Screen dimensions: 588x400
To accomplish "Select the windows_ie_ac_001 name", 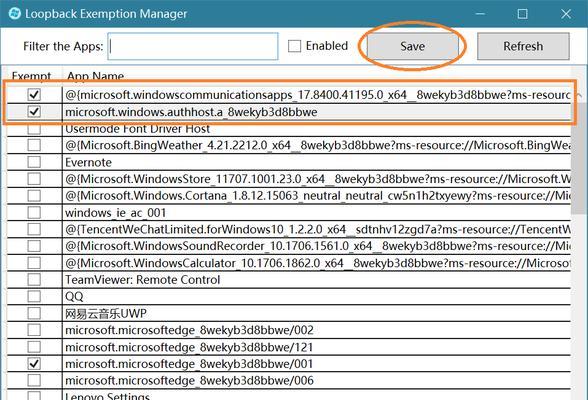I will pyautogui.click(x=116, y=213).
